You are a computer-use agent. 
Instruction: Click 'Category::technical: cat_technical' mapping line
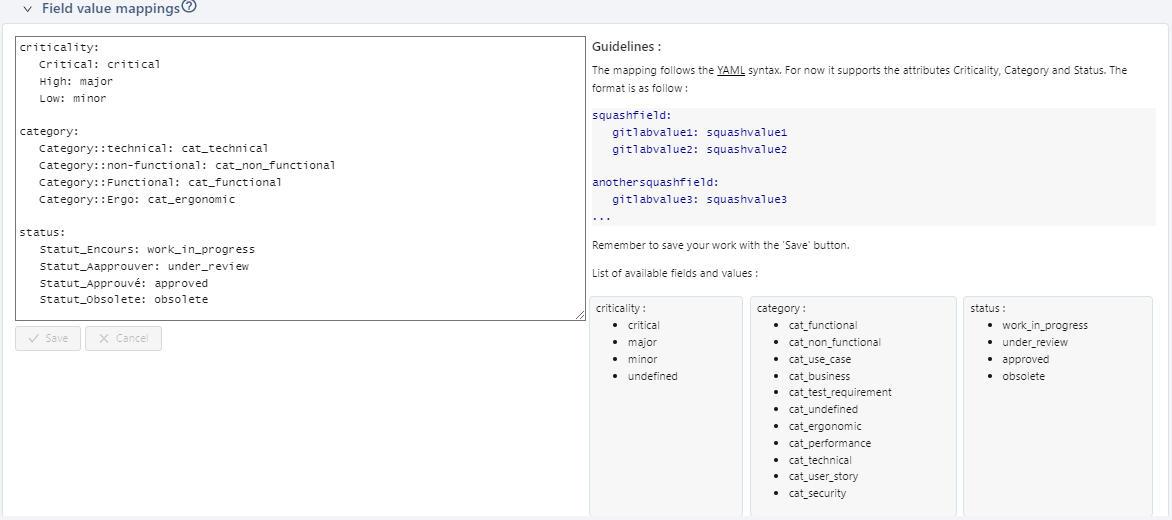click(x=153, y=148)
